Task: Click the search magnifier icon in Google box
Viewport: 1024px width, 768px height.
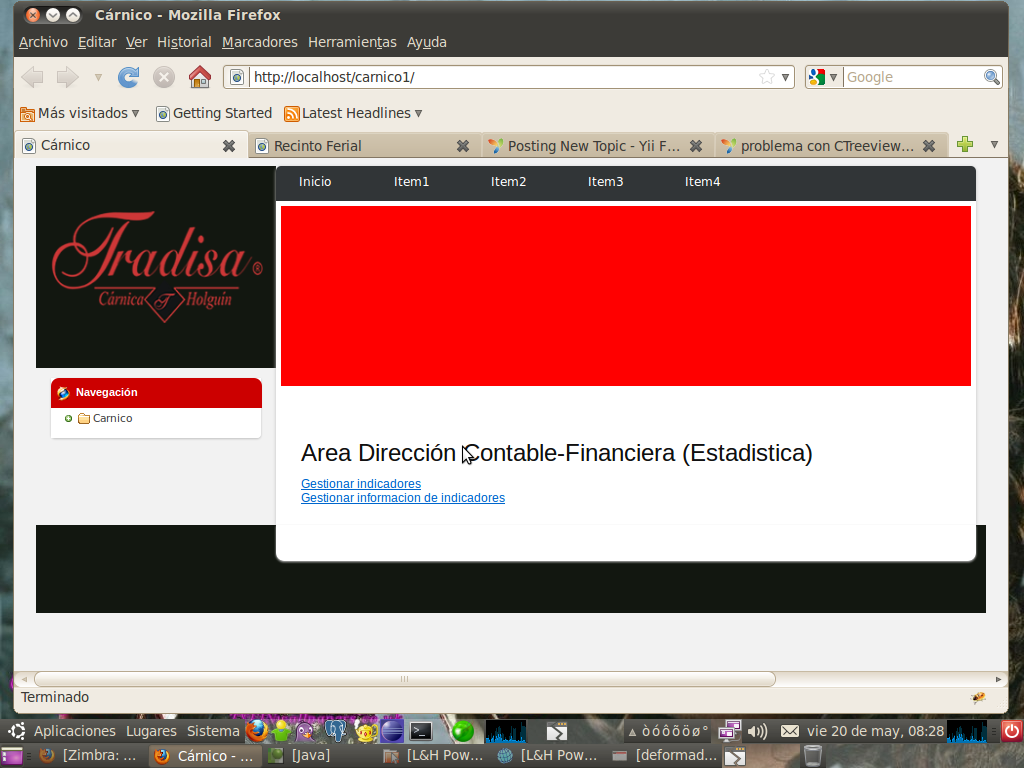Action: (x=991, y=77)
